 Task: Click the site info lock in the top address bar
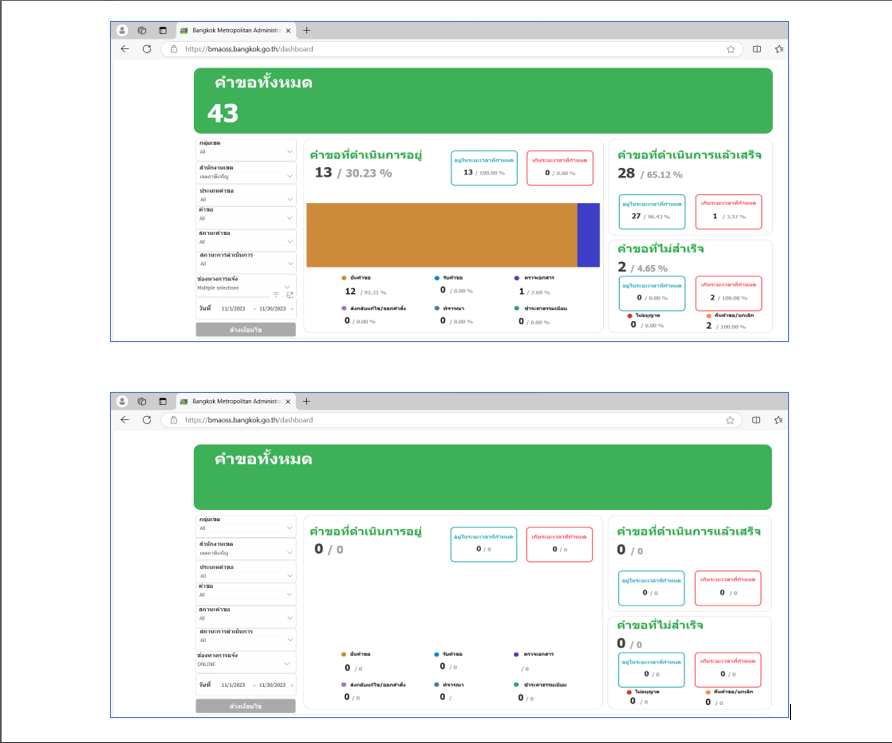click(x=172, y=49)
